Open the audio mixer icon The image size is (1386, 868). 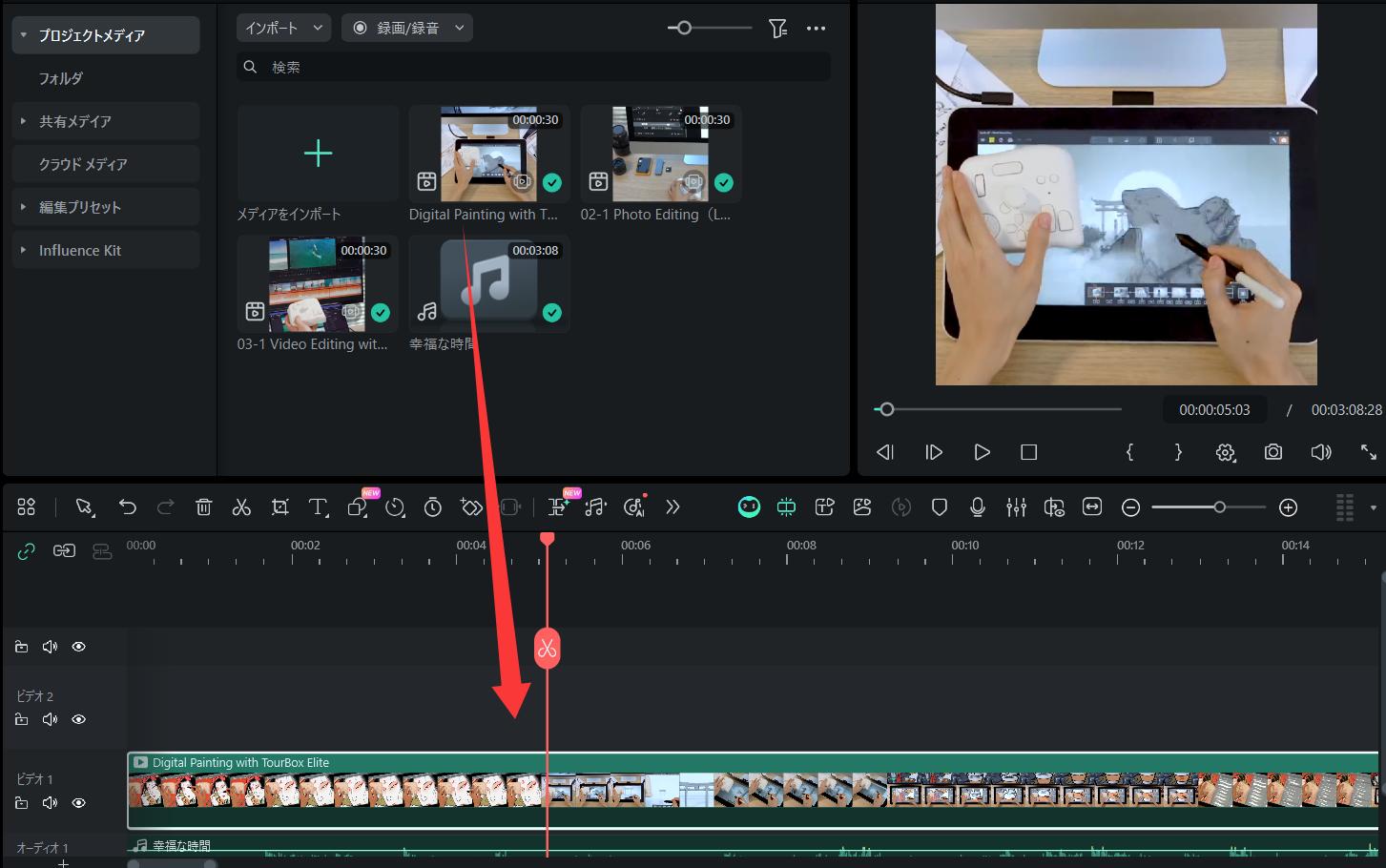tap(1016, 507)
